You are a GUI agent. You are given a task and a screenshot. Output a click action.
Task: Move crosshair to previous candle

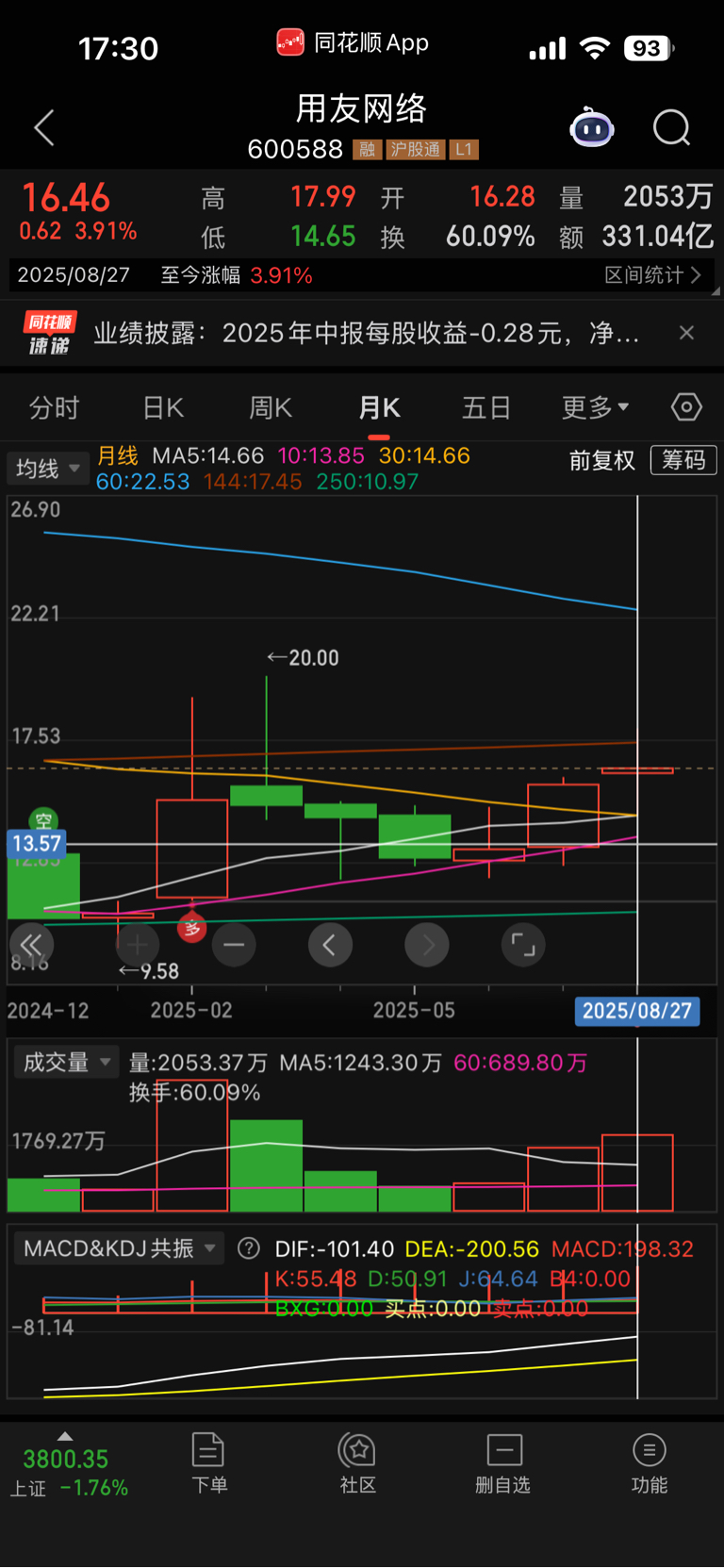point(330,945)
